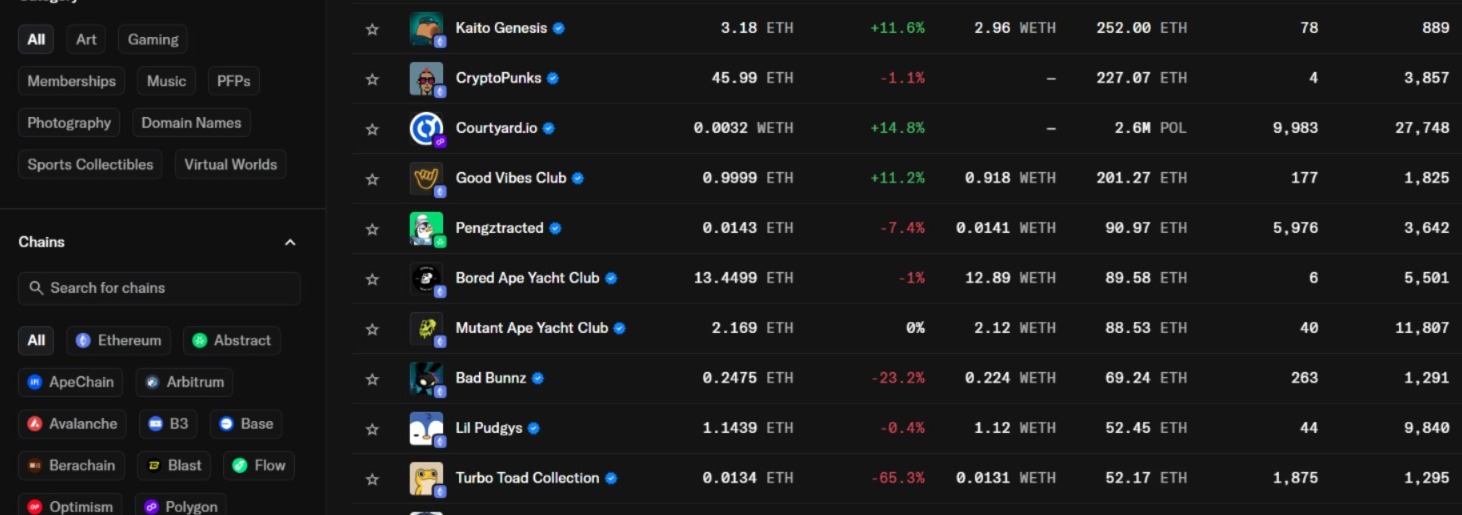Filter by Avalanche chain
This screenshot has width=1462, height=515.
click(72, 424)
